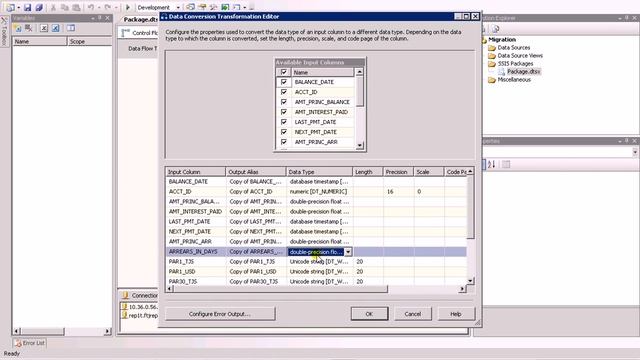Add a variable in Variables panel
This screenshot has height=360, width=640.
coord(18,28)
